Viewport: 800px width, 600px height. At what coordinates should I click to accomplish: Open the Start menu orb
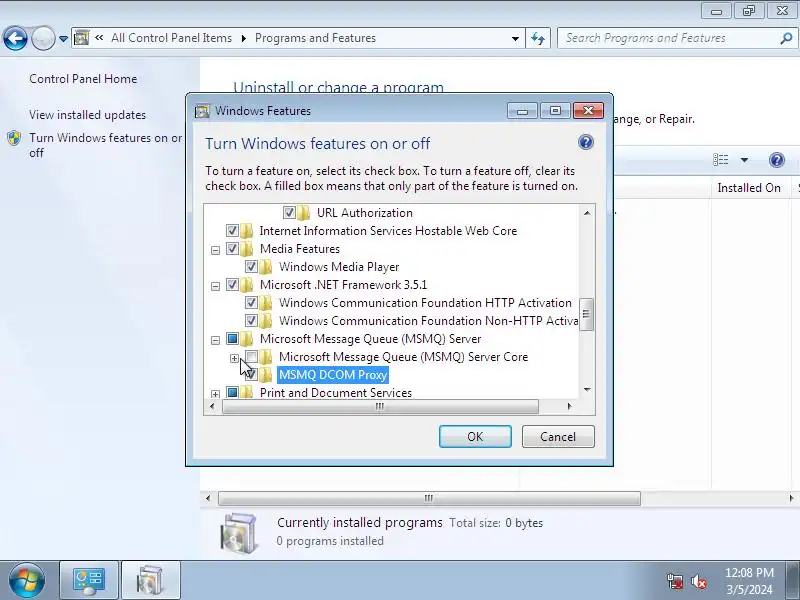(27, 580)
